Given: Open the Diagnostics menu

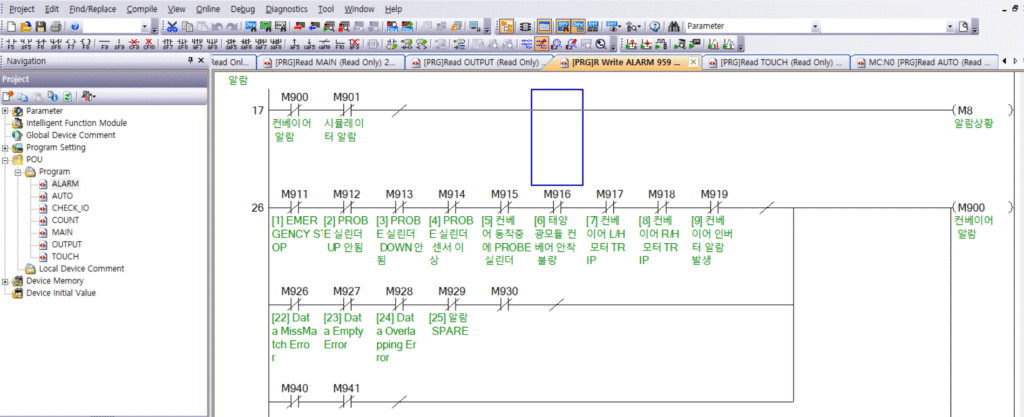Looking at the screenshot, I should pos(286,8).
